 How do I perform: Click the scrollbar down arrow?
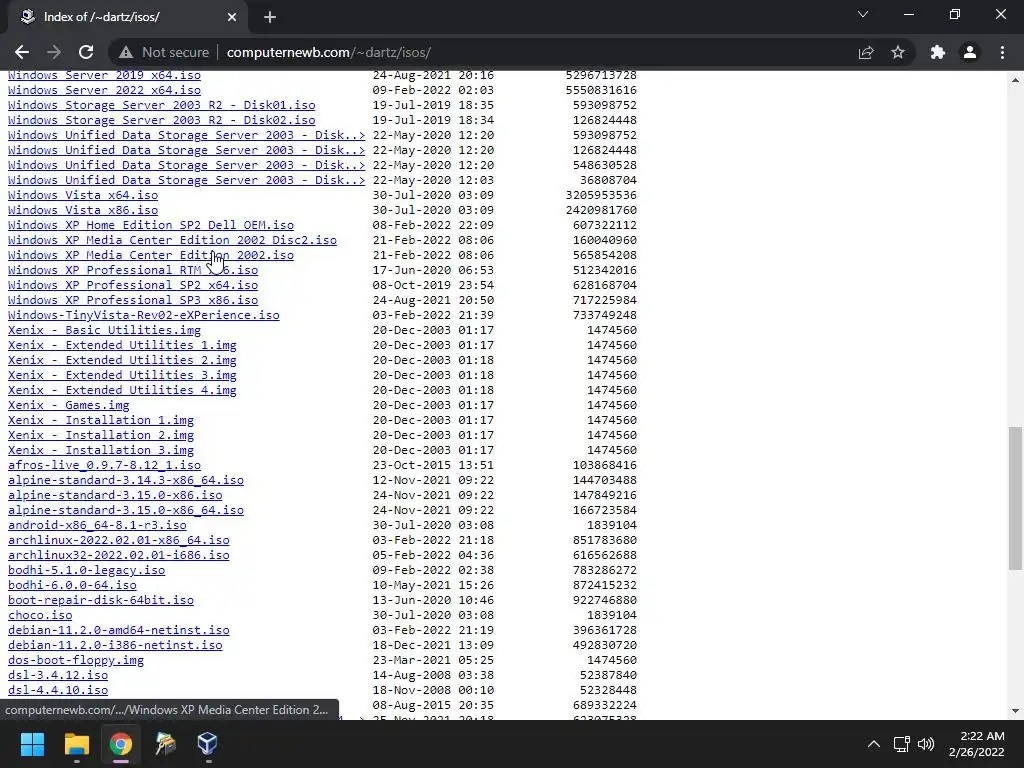pos(1015,711)
